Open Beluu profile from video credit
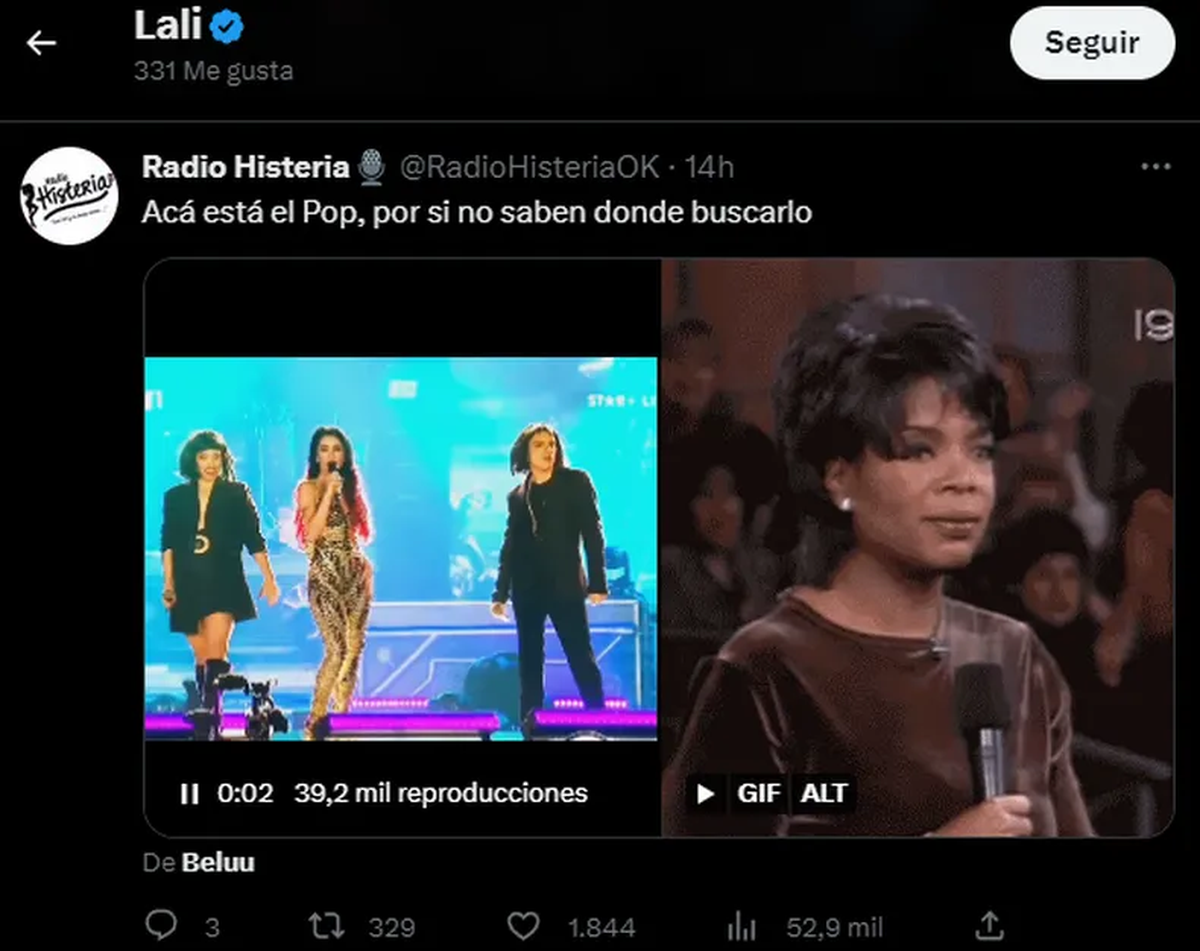Image resolution: width=1200 pixels, height=951 pixels. [x=218, y=862]
